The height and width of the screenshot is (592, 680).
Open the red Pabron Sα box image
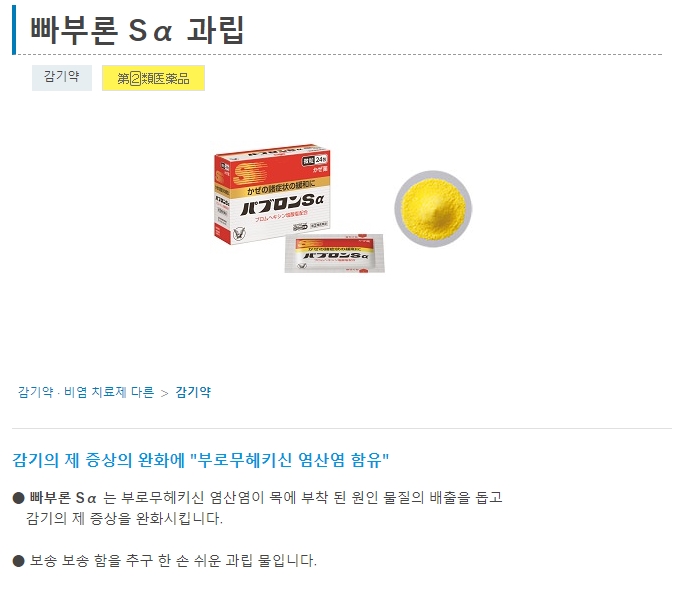coord(272,194)
